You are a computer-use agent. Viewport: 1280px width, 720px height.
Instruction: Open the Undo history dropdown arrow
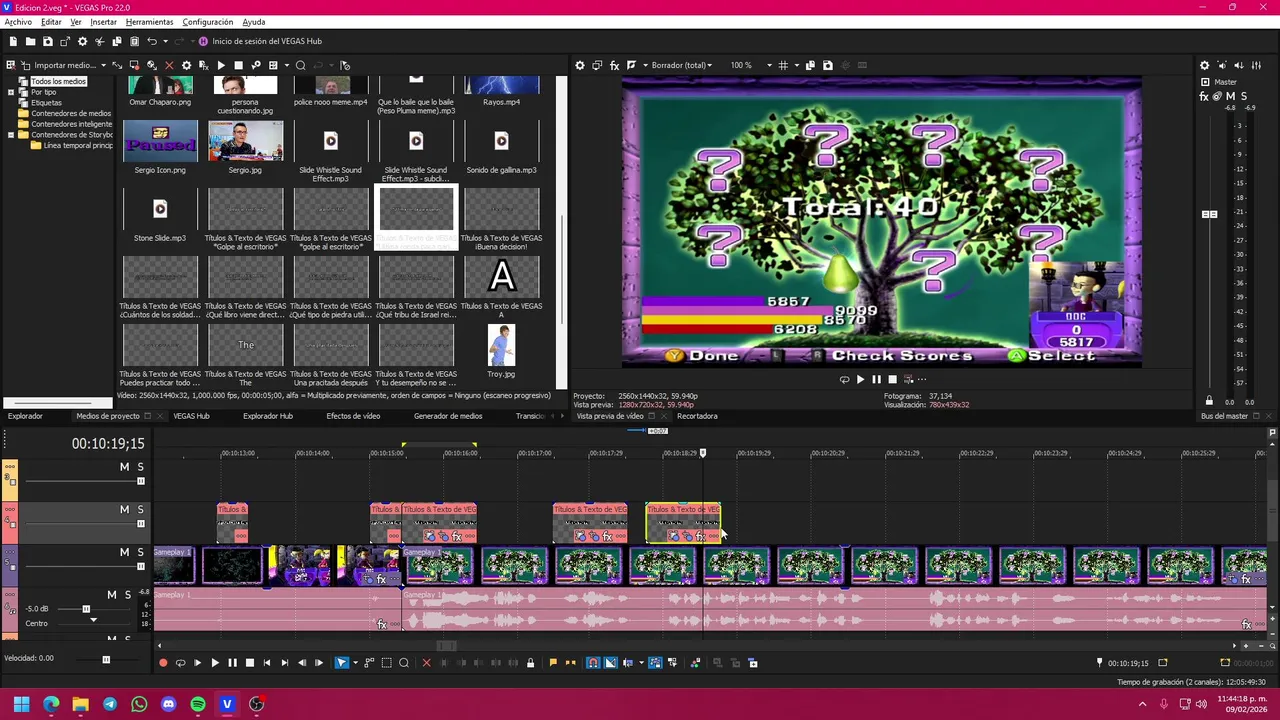166,41
